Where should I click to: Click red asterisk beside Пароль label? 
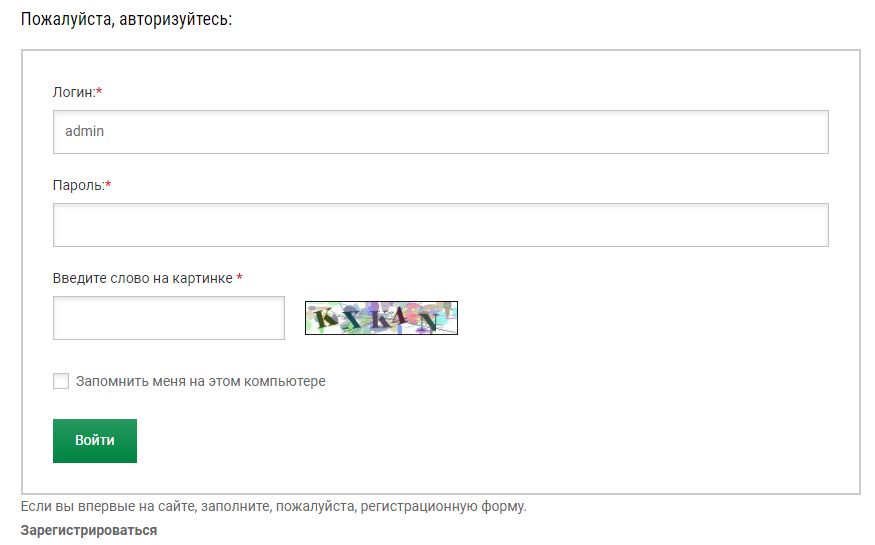point(108,184)
